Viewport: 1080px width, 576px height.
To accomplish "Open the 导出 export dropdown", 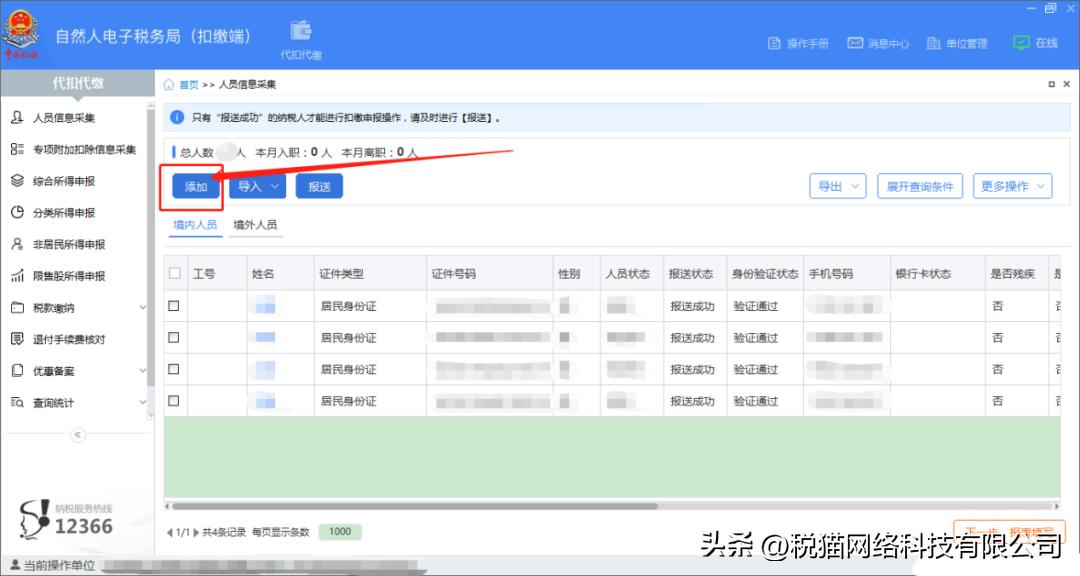I will [837, 186].
